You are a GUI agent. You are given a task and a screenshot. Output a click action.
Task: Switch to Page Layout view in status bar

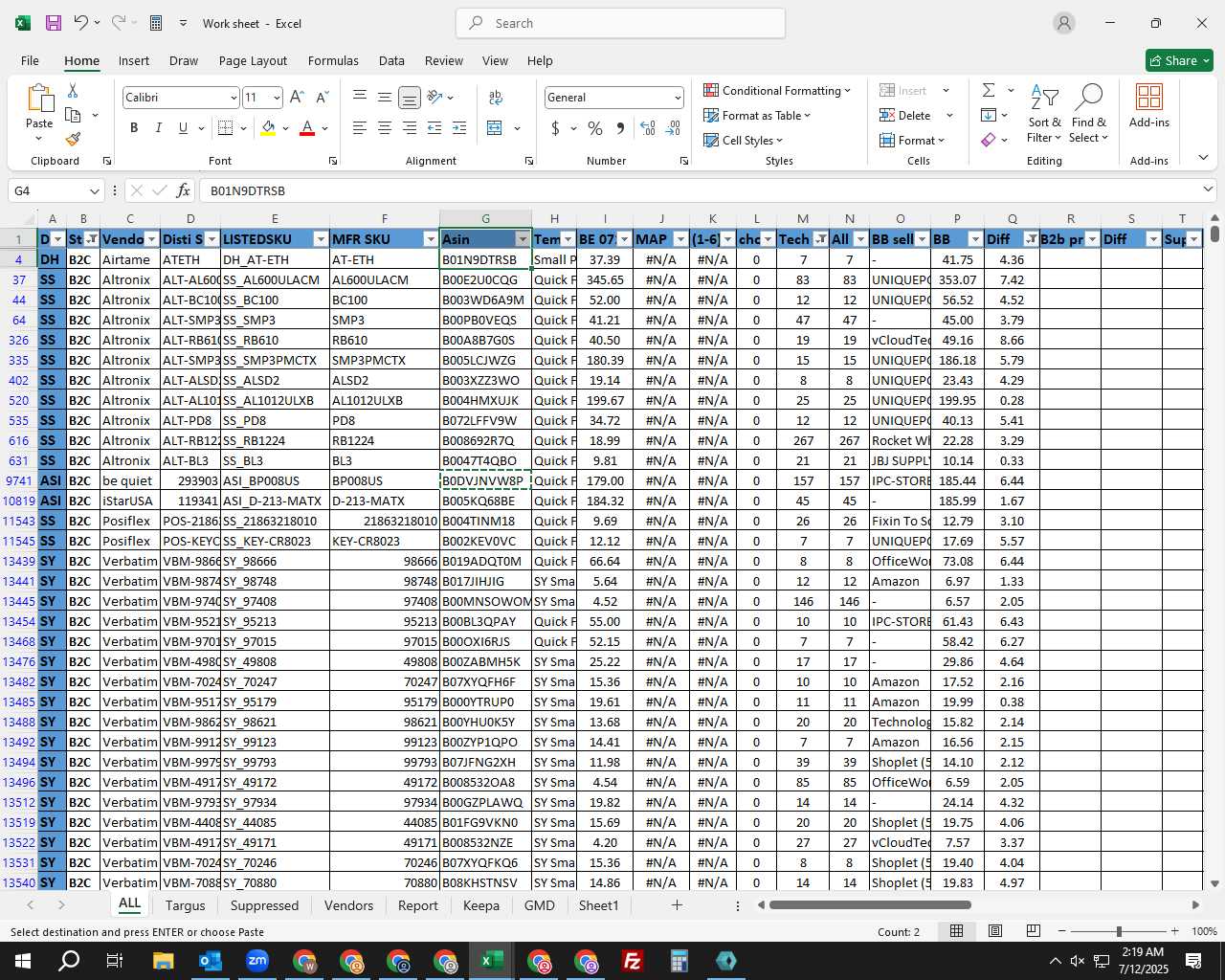coord(995,931)
